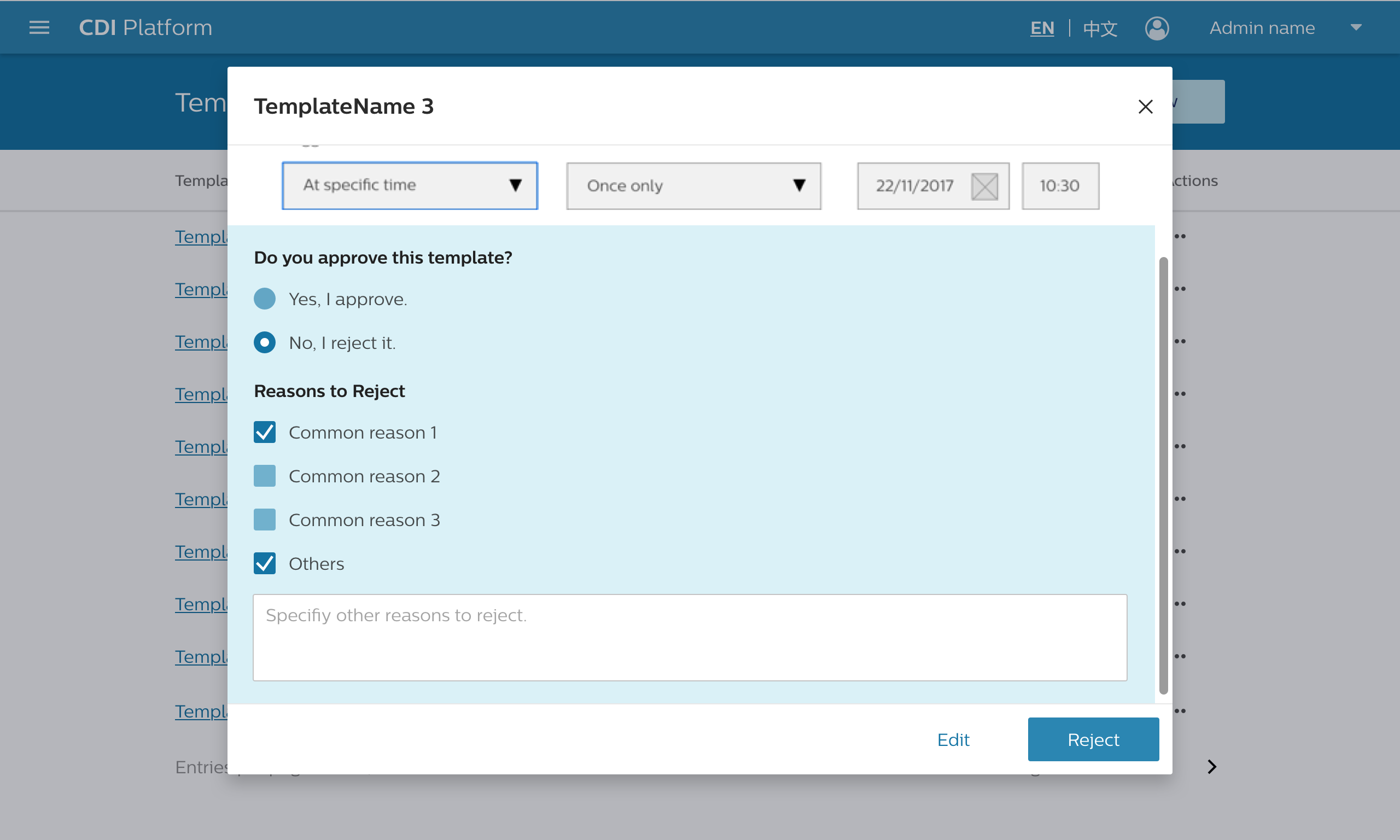Viewport: 1400px width, 840px height.
Task: Open the Once only dropdown
Action: [693, 185]
